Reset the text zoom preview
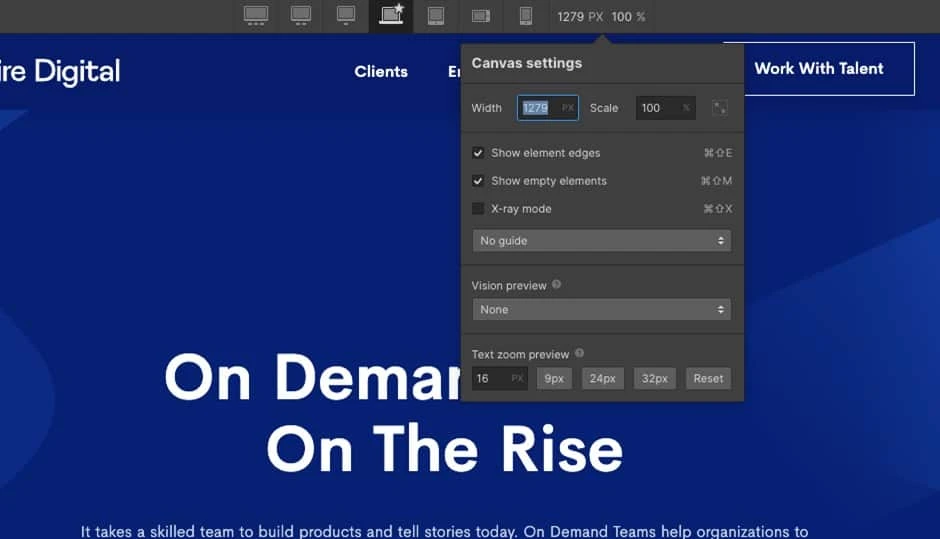This screenshot has width=940, height=539. 708,379
